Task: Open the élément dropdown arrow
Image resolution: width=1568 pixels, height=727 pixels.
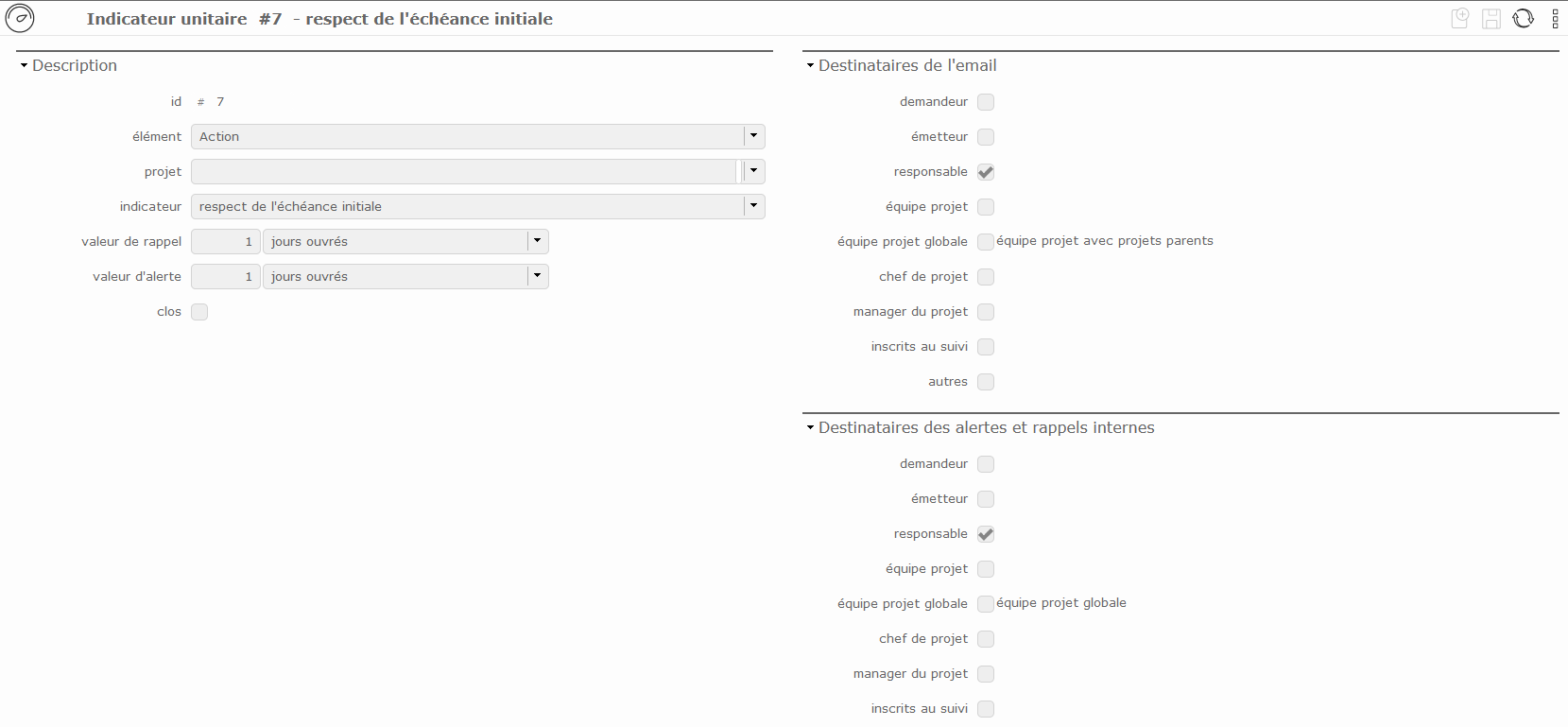Action: tap(753, 136)
